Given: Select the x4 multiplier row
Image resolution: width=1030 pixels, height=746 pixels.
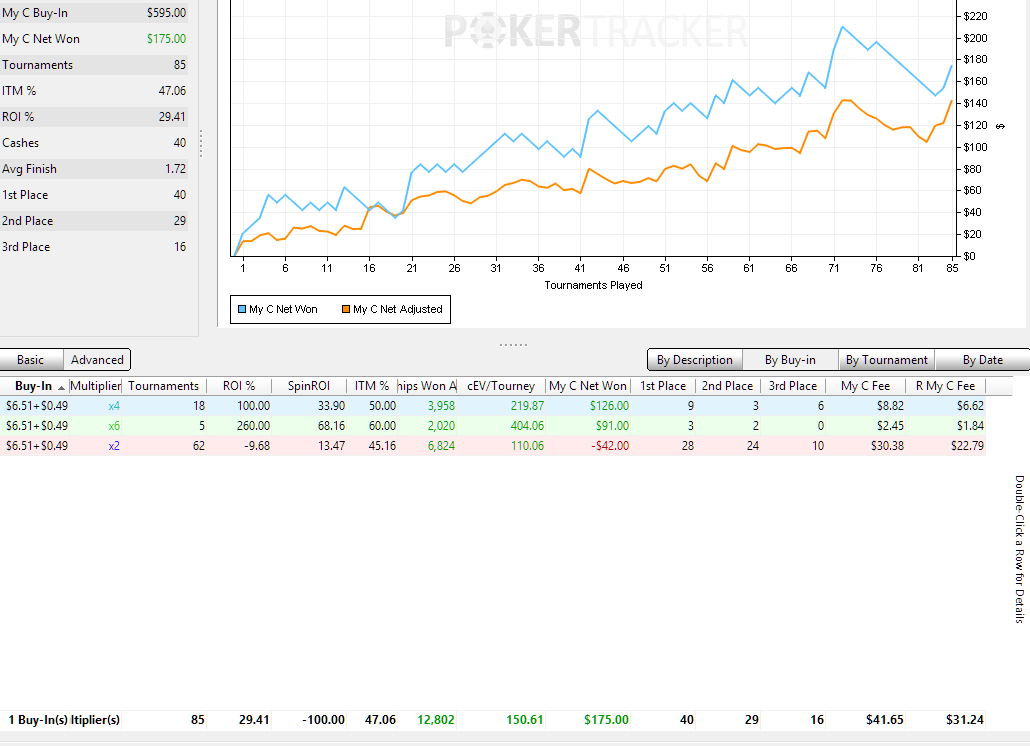Looking at the screenshot, I should 300,406.
